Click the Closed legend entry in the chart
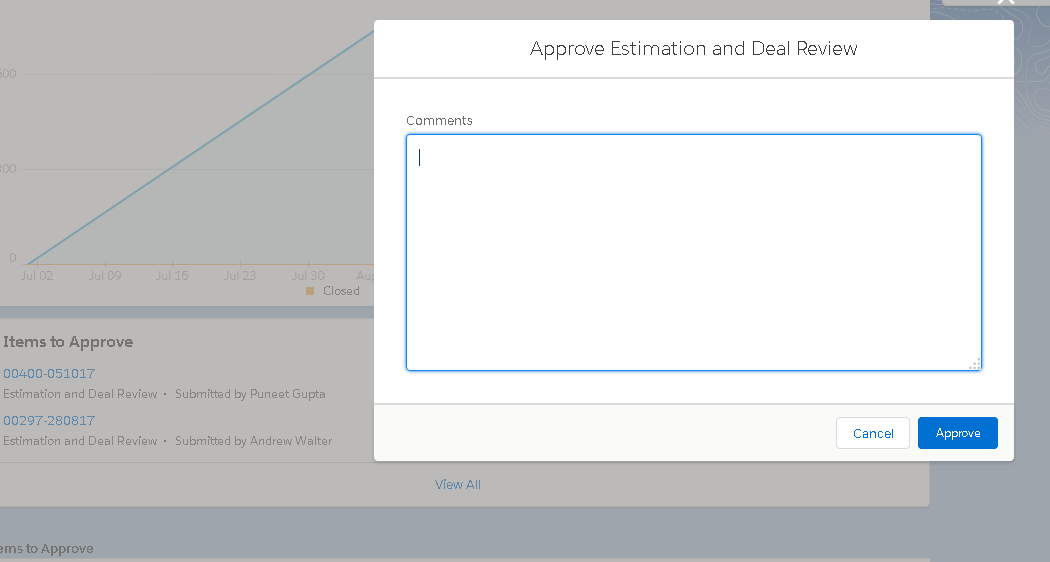The image size is (1050, 562). [x=333, y=291]
